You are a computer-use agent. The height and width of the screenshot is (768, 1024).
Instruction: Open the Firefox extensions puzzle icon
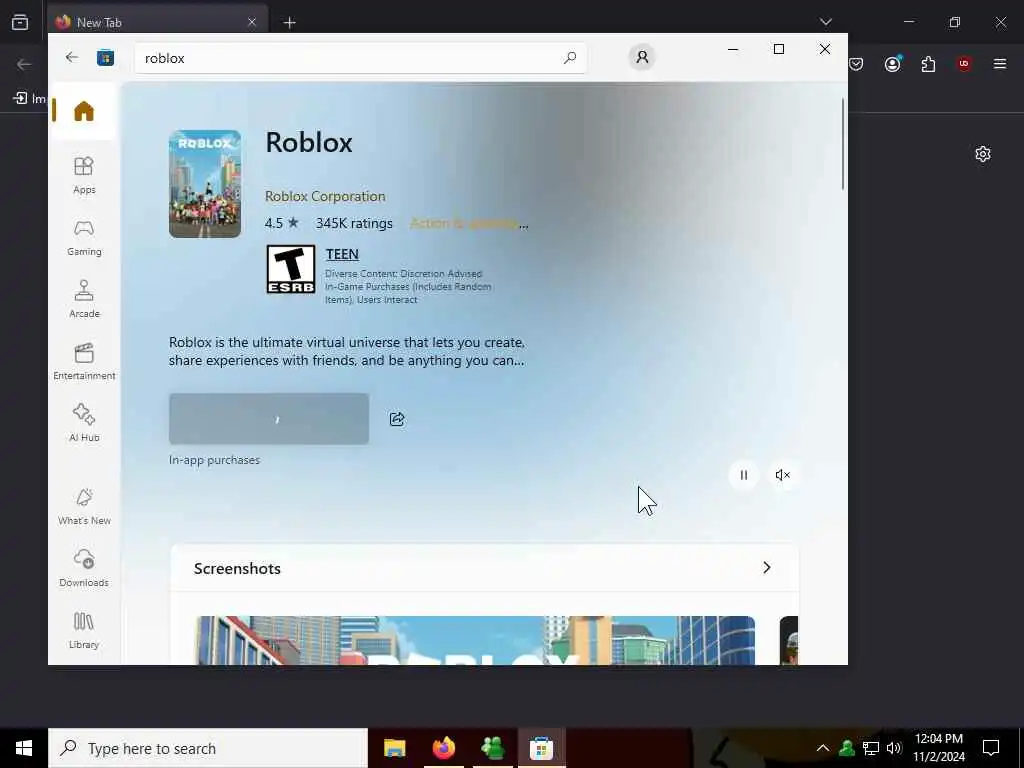click(928, 64)
